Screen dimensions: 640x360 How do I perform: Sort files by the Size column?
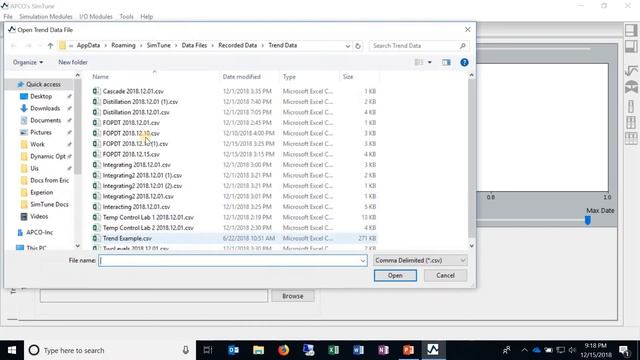(348, 77)
